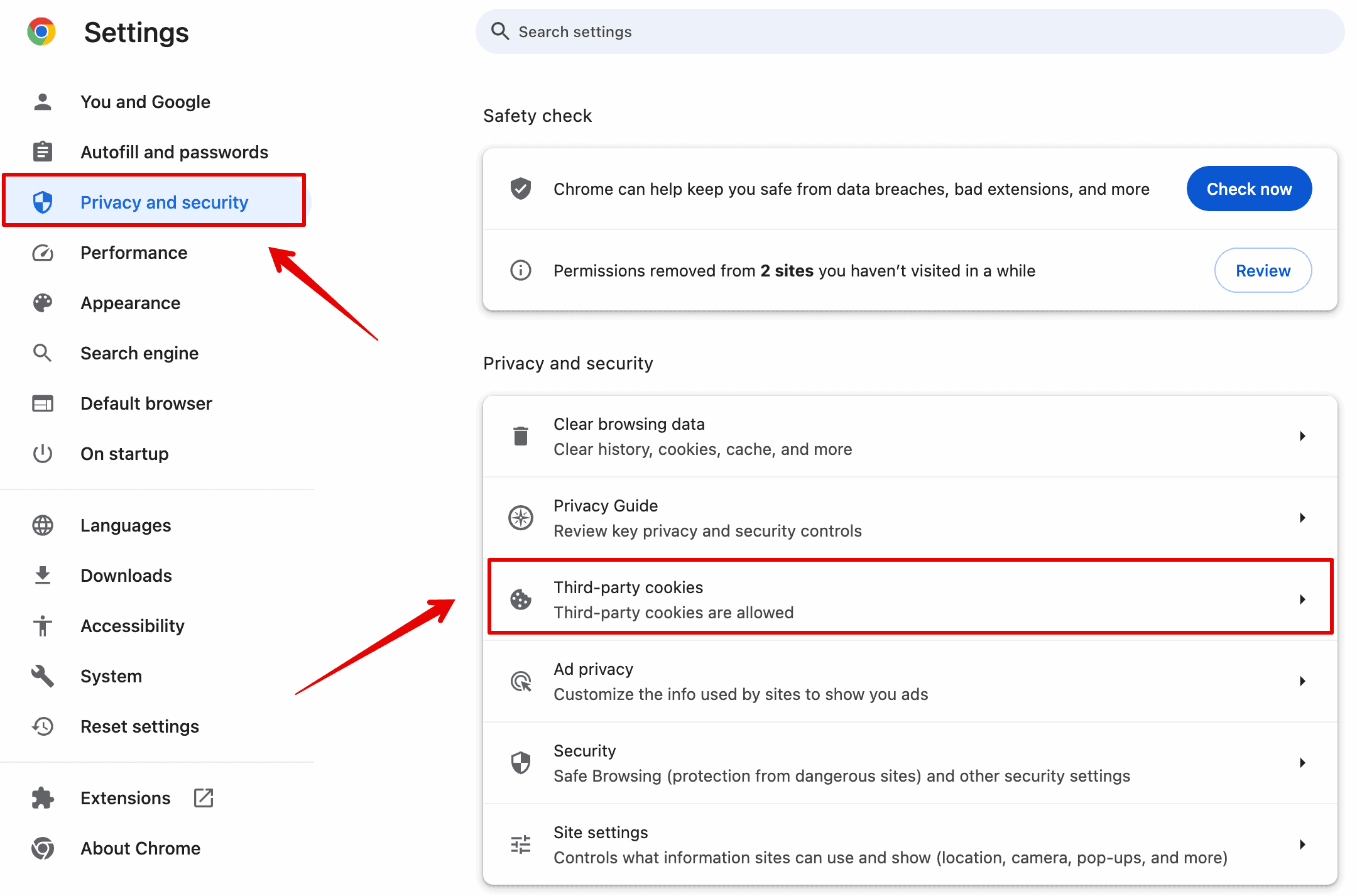
Task: Open the Performance settings section
Action: point(134,253)
